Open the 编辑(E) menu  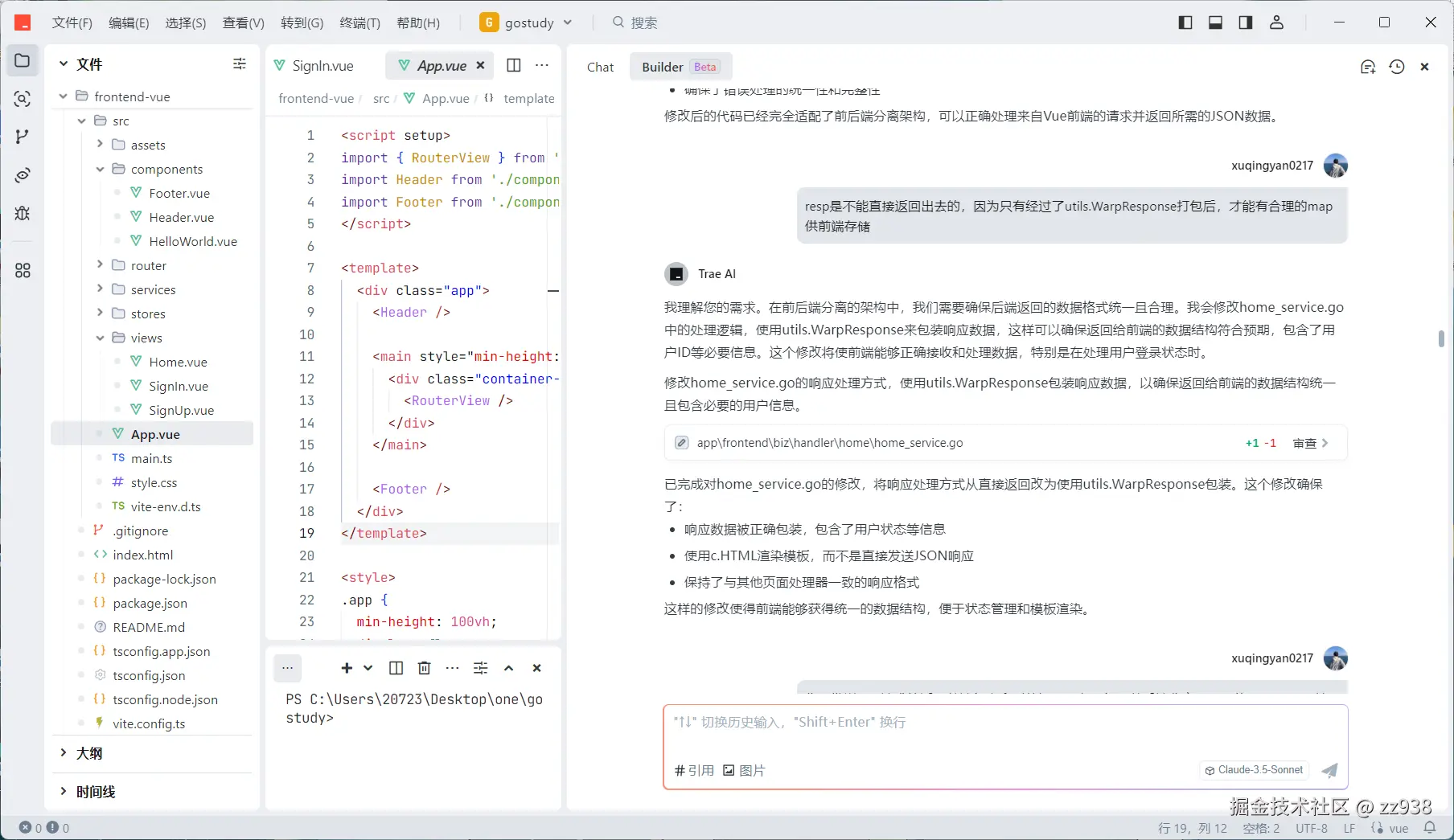(x=129, y=23)
